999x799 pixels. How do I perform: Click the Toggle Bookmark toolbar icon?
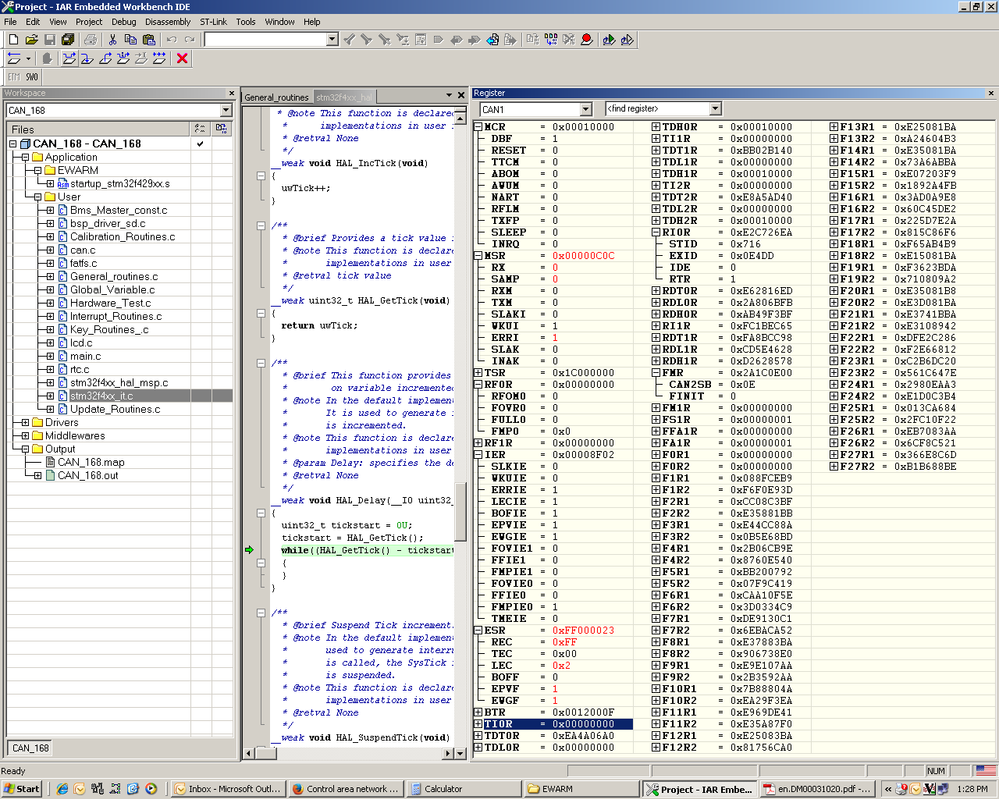coord(438,40)
